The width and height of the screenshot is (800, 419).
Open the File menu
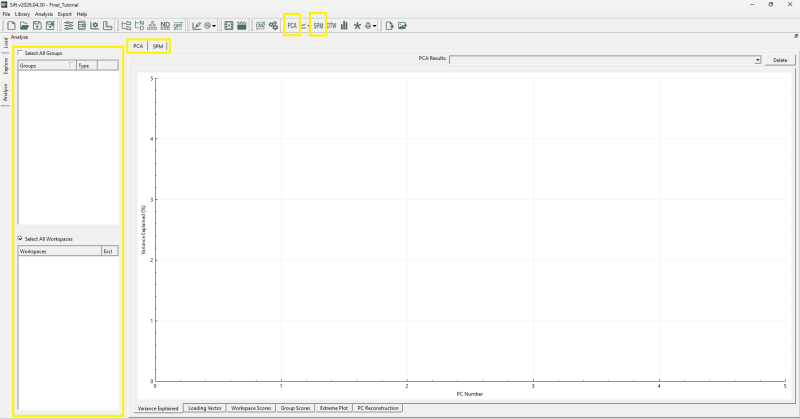click(x=6, y=14)
